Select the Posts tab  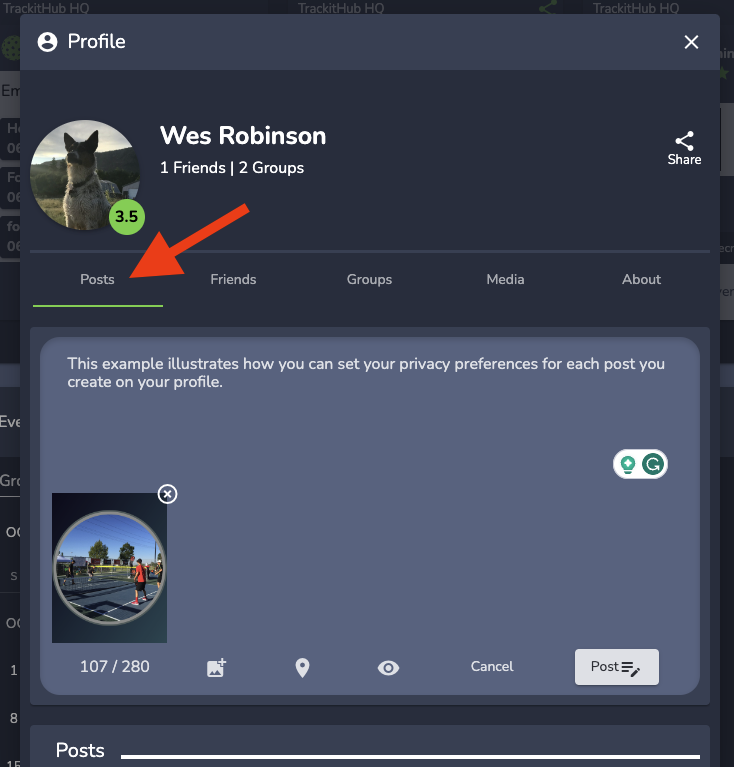97,280
